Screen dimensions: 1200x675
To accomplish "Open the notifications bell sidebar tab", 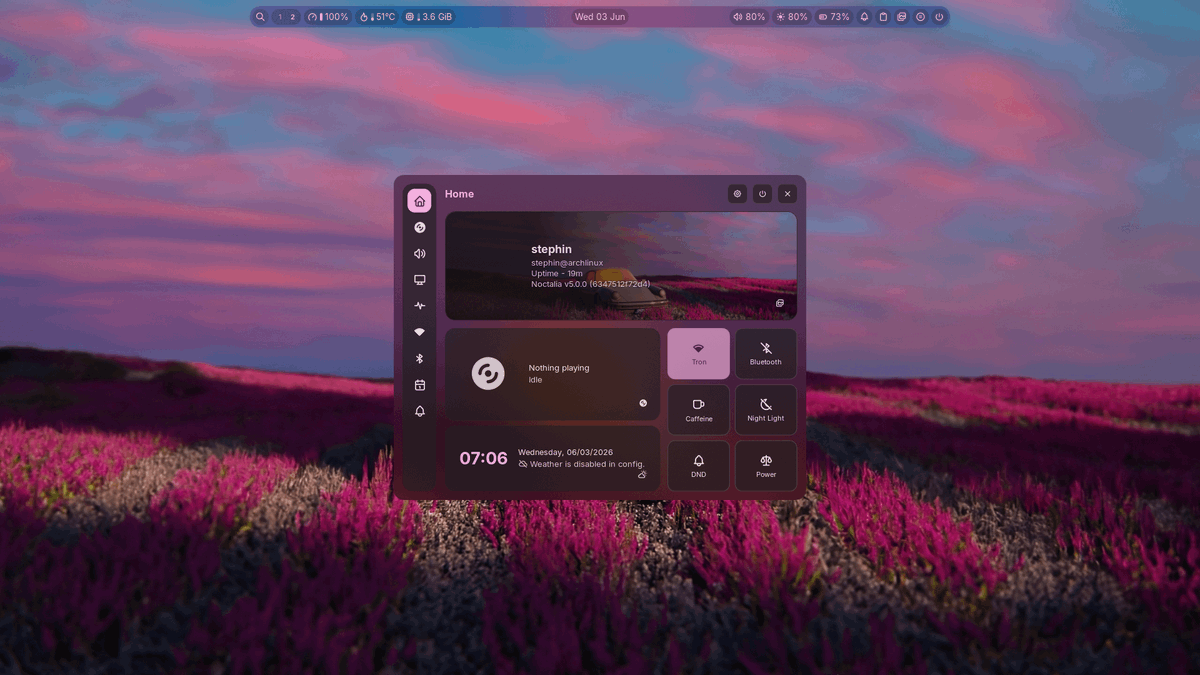I will [x=420, y=411].
